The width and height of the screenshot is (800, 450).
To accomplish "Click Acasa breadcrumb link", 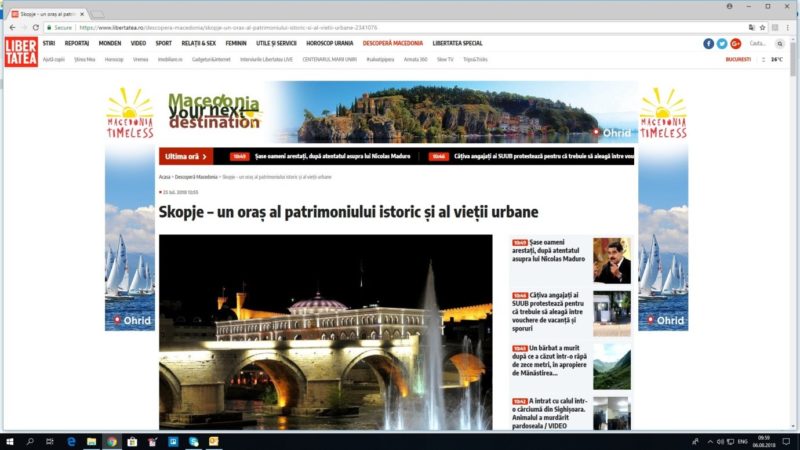I will pyautogui.click(x=164, y=177).
